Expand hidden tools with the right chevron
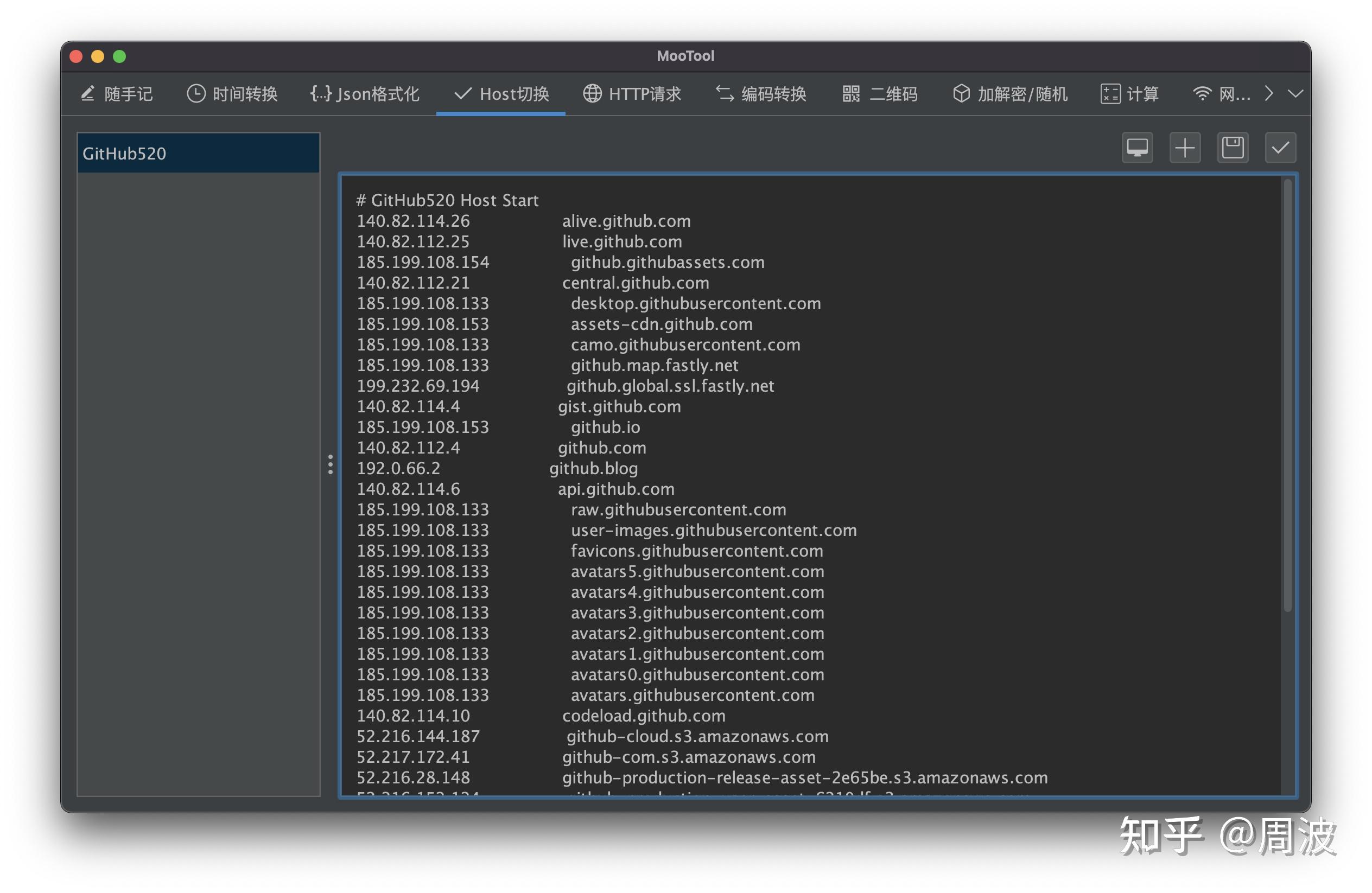Screen dimensions: 1372x893 pos(1268,93)
